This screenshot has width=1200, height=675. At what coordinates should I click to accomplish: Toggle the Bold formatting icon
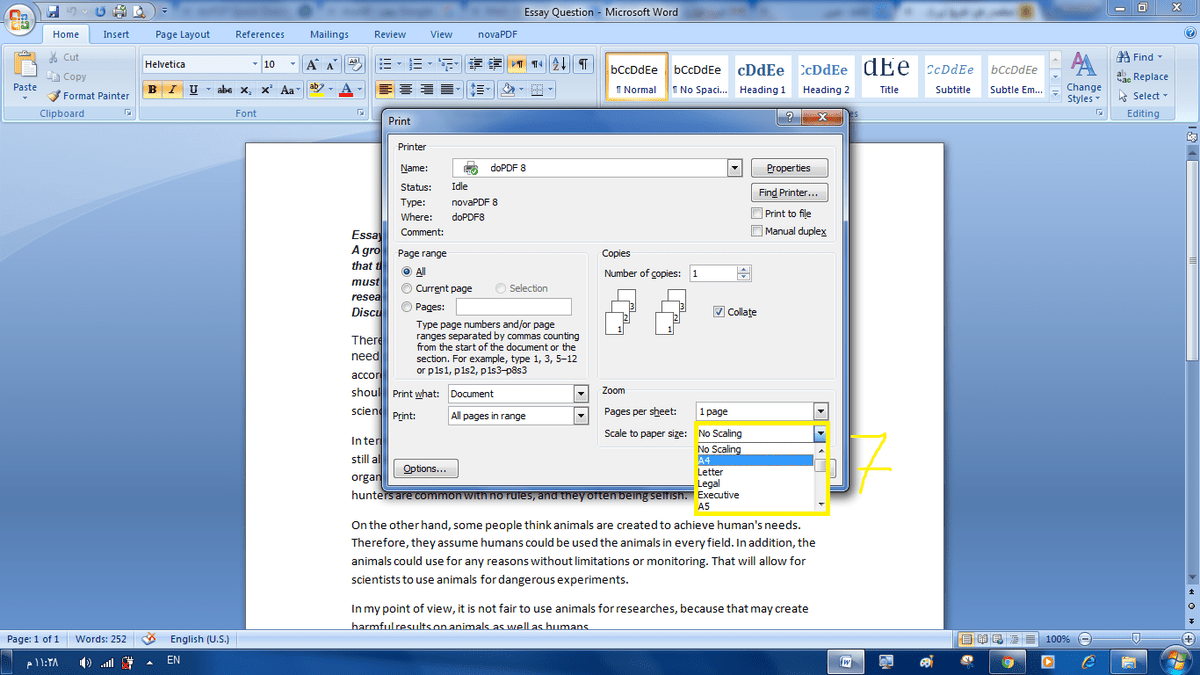(152, 90)
